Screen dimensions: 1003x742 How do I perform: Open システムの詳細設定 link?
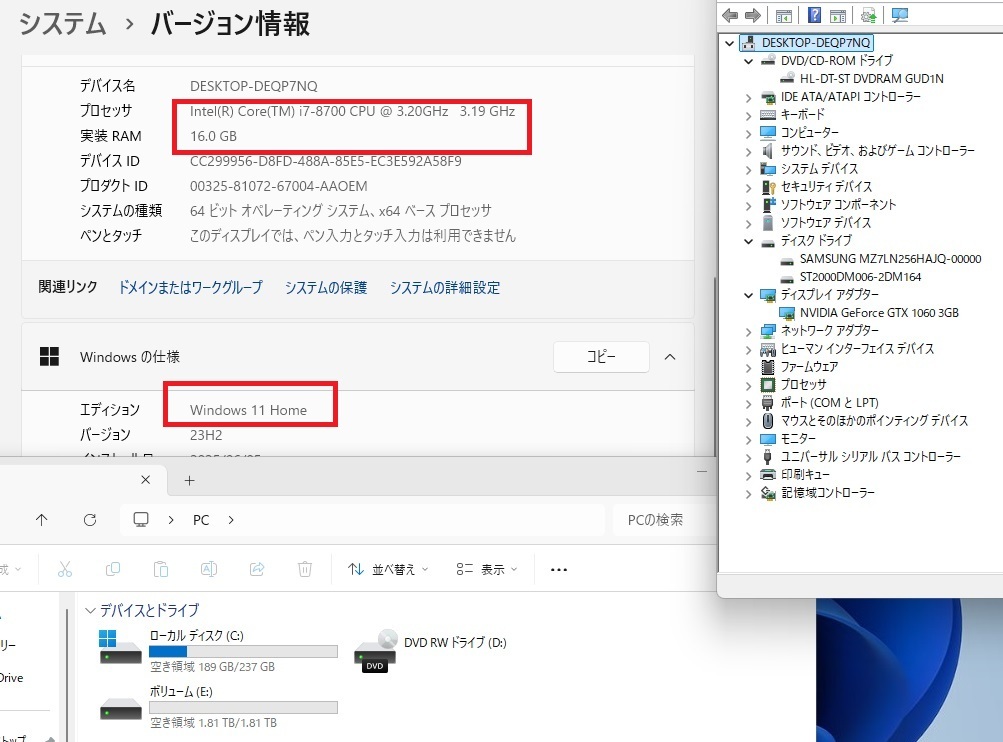[445, 288]
